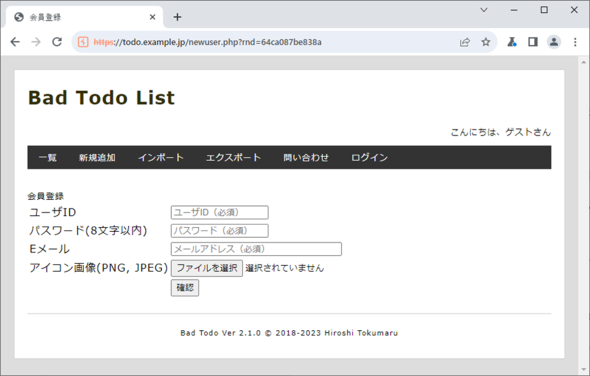Click the scrollbar down arrow

pyautogui.click(x=584, y=370)
